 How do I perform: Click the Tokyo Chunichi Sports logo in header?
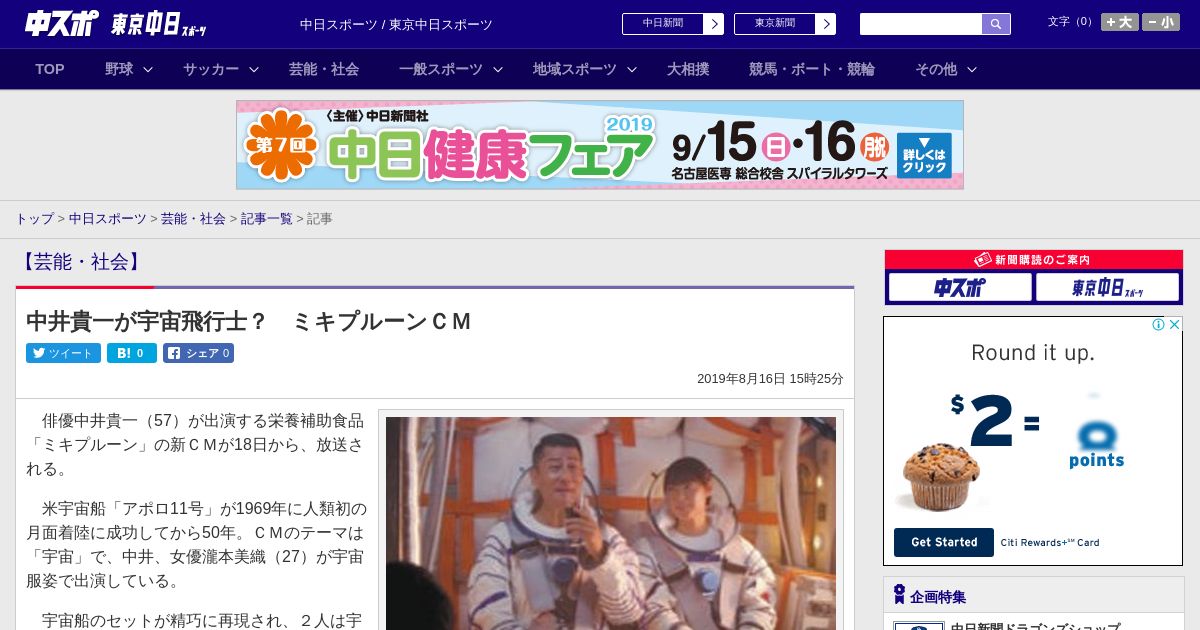click(x=160, y=24)
